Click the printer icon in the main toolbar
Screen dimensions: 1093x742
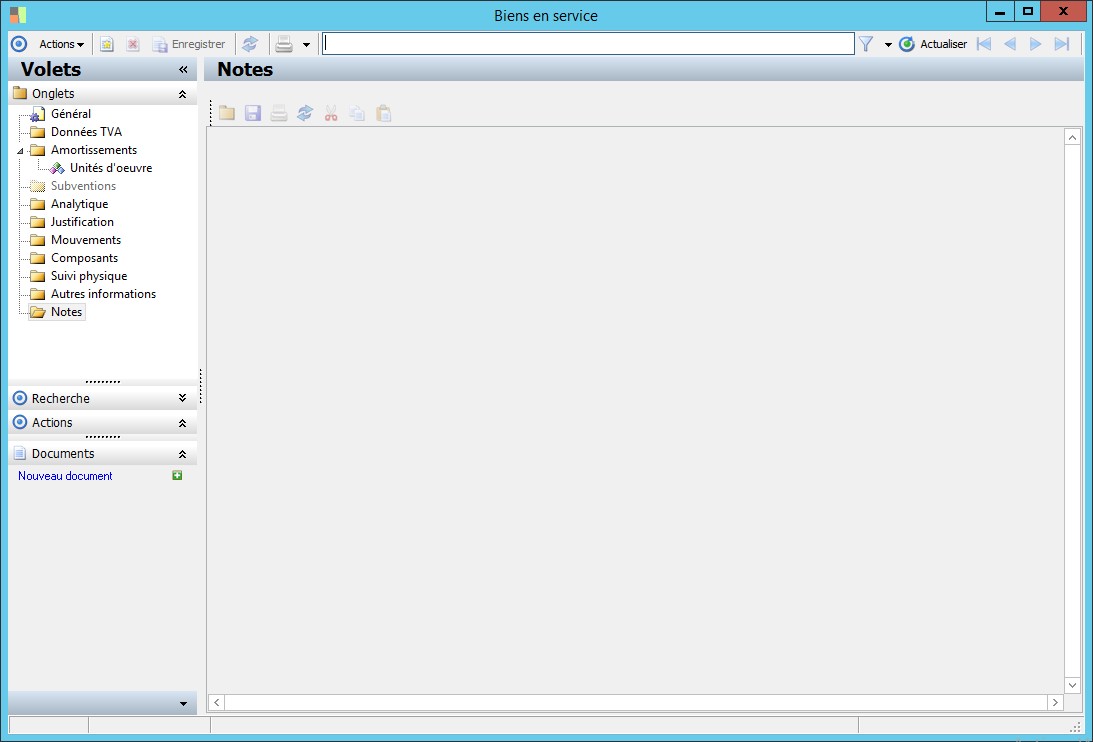284,44
